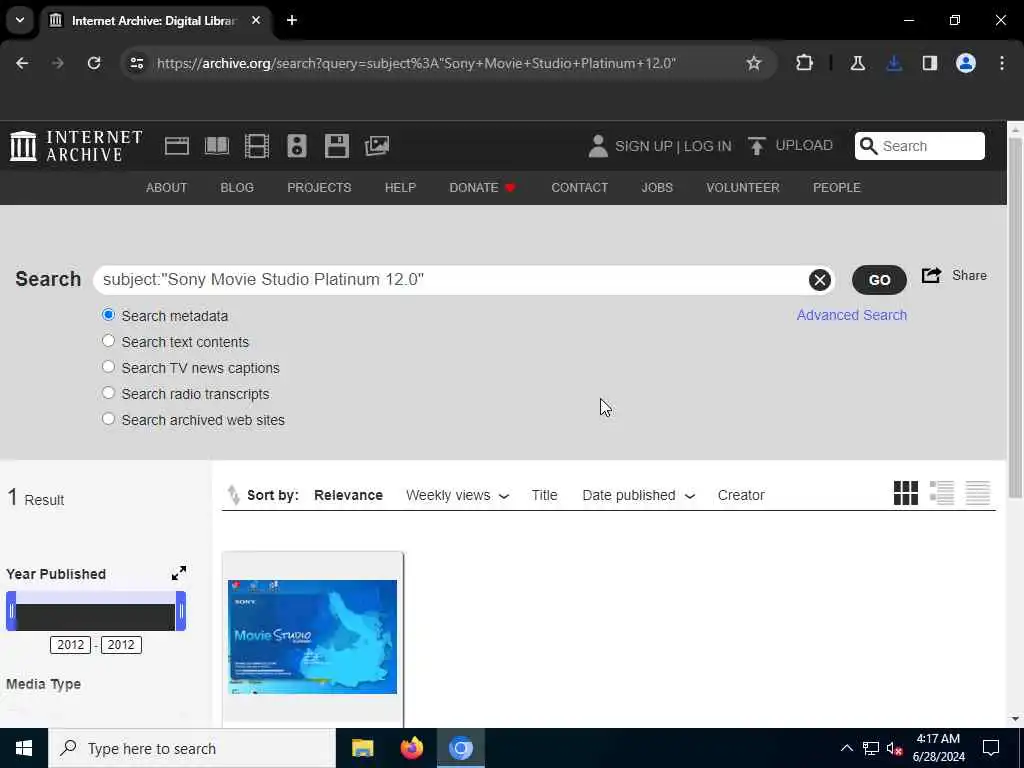Switch to extended list view
Screen dimensions: 1024x768
click(942, 493)
